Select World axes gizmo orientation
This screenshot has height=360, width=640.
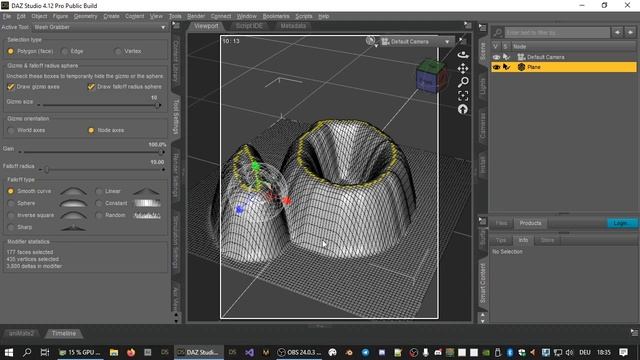tap(11, 130)
